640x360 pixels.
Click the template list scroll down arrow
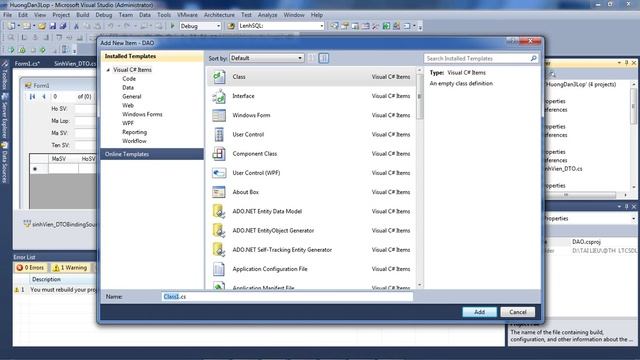pos(420,285)
